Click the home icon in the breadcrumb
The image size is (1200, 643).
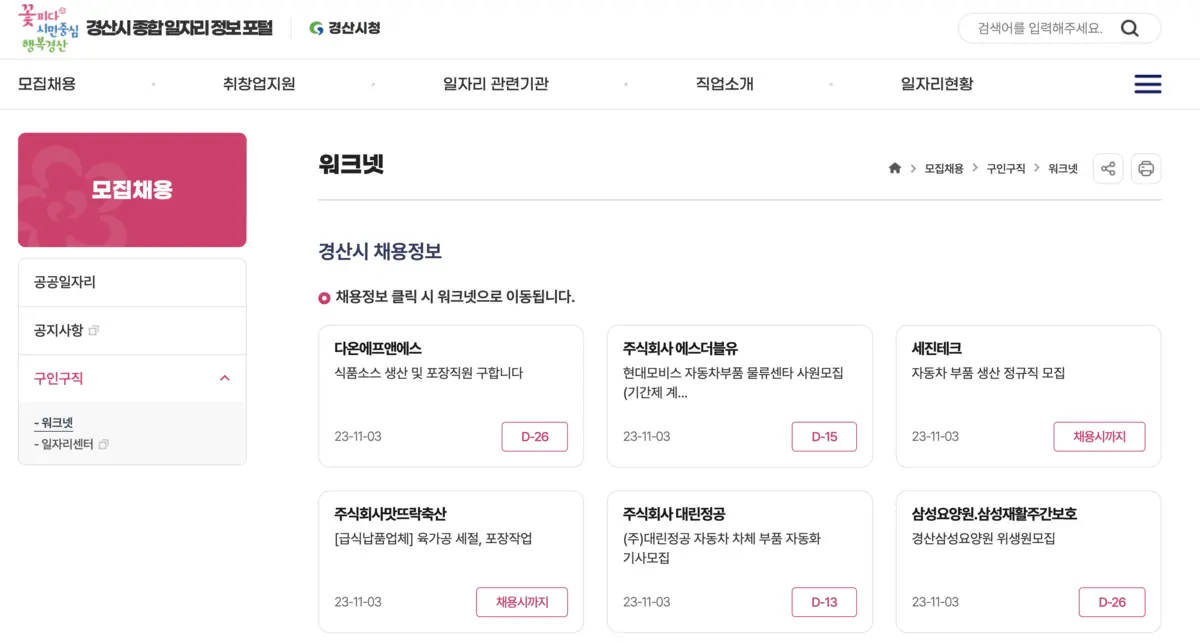pyautogui.click(x=894, y=168)
